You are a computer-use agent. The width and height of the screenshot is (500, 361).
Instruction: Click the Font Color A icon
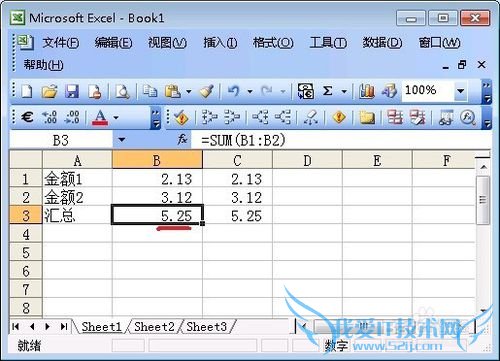click(x=100, y=117)
